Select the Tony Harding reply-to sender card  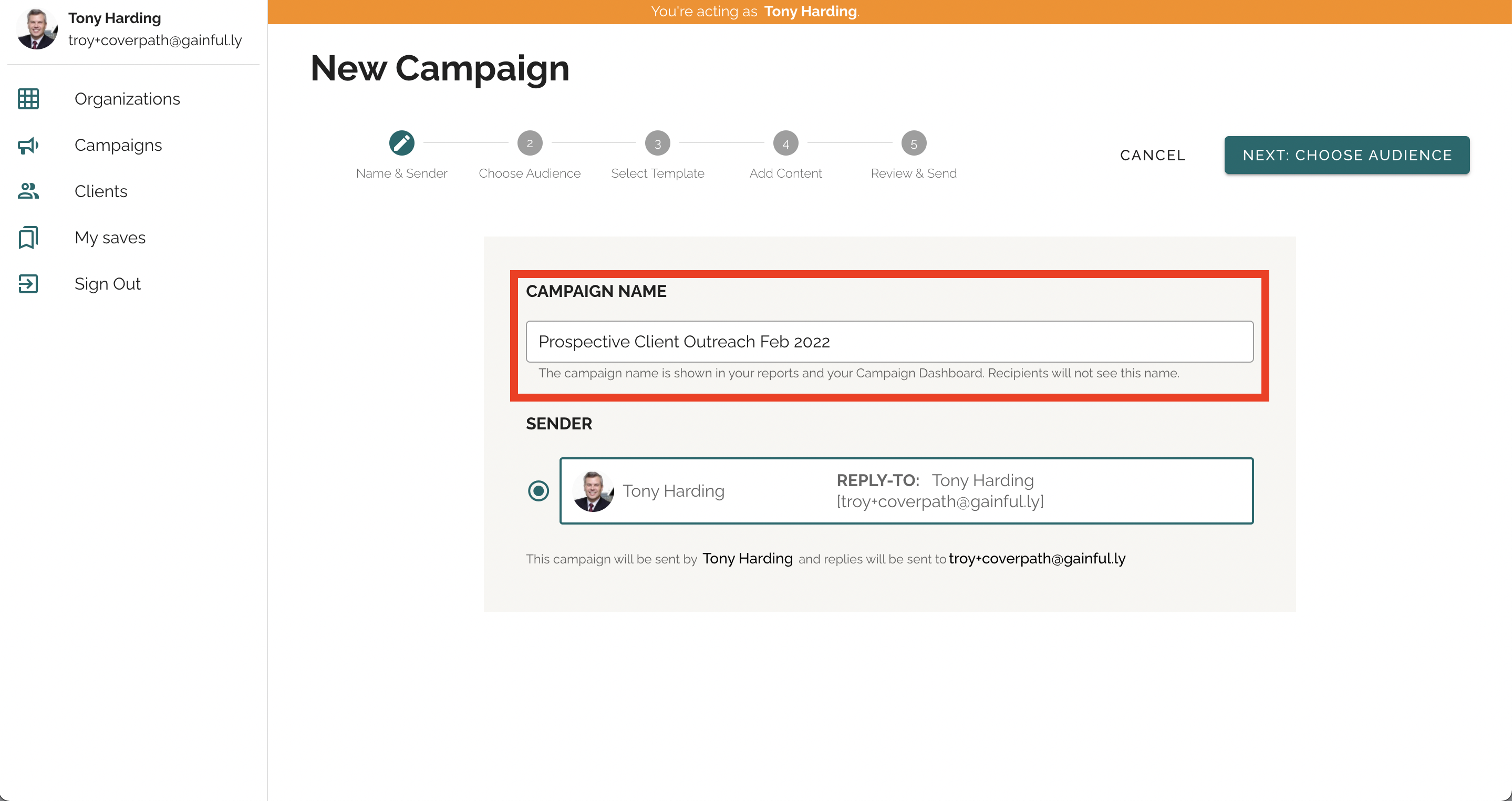coord(906,491)
